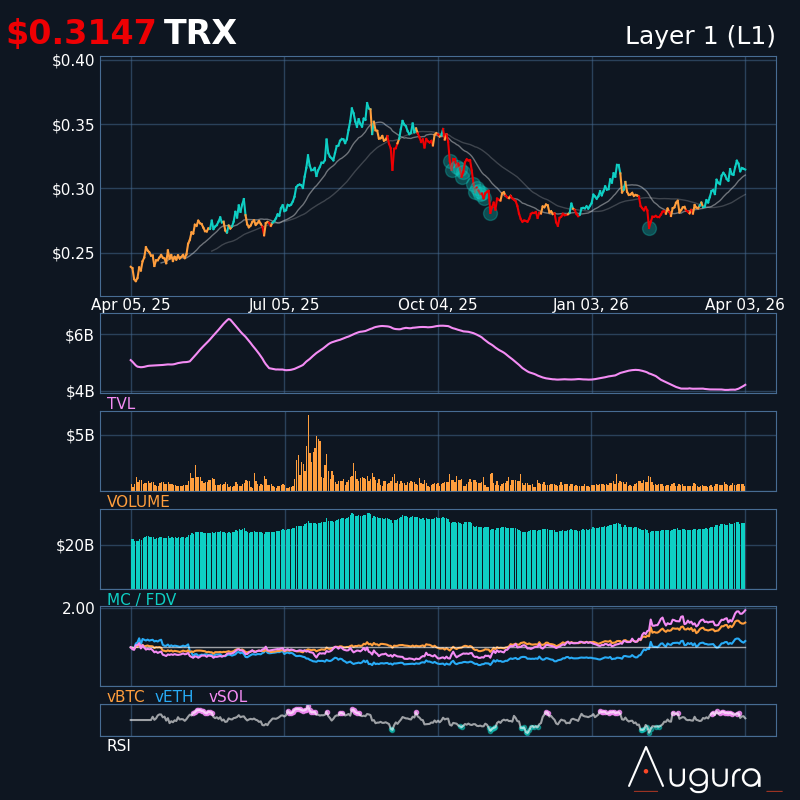Click the $0.30 price axis label

[x=73, y=189]
